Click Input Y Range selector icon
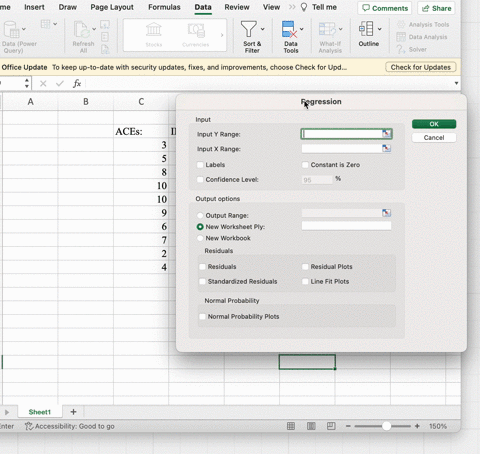Image resolution: width=480 pixels, height=454 pixels. pyautogui.click(x=386, y=134)
